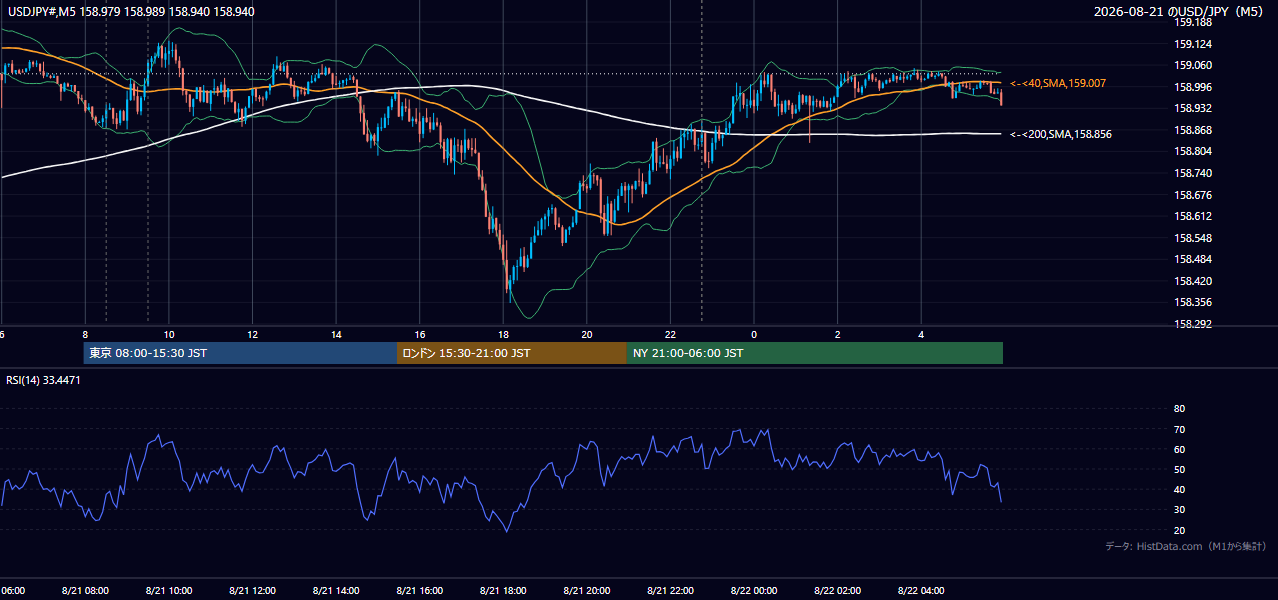Image resolution: width=1278 pixels, height=600 pixels.
Task: Click bottom timeline label 8/21 16:00
Action: pyautogui.click(x=420, y=591)
